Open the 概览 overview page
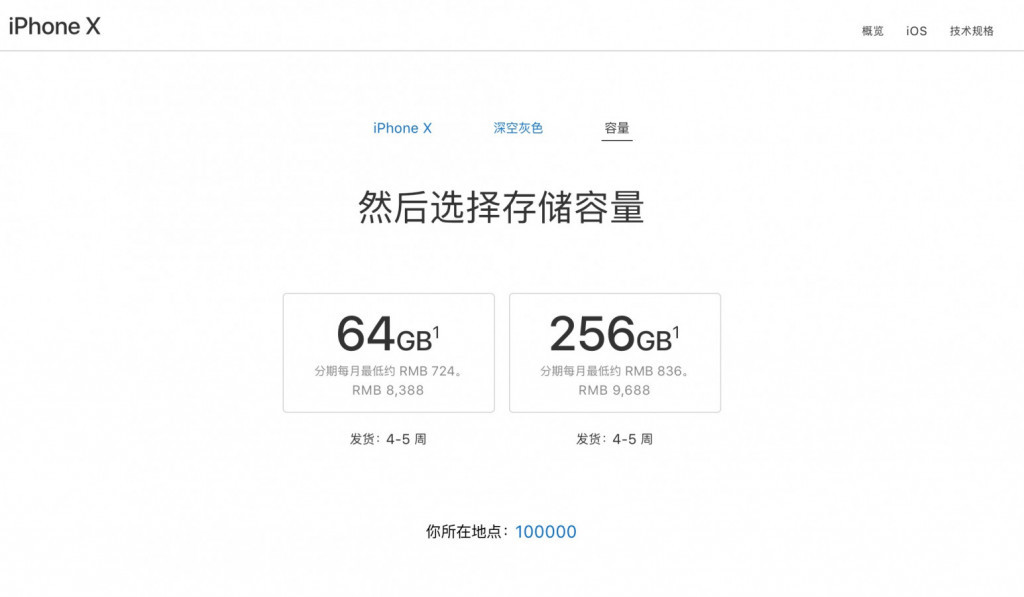1024x597 pixels. 872,31
